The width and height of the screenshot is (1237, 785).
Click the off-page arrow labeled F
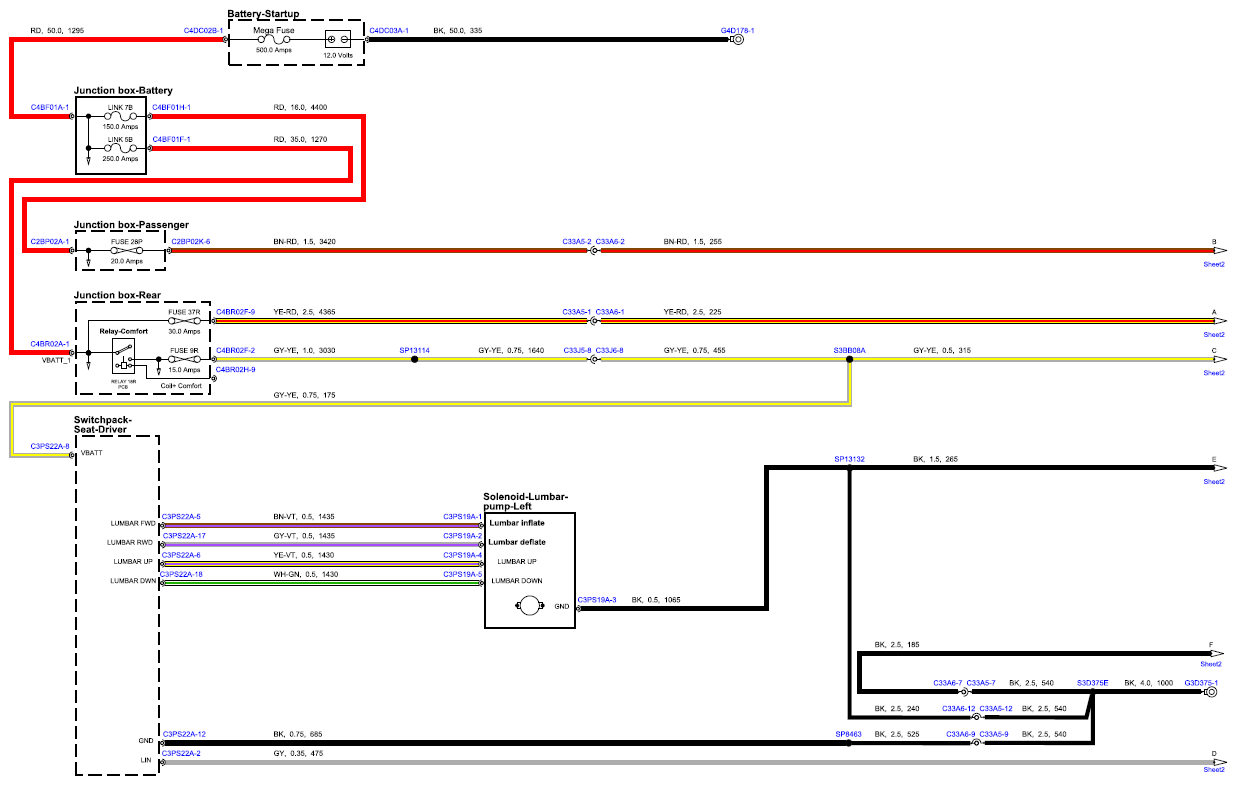coord(1218,653)
